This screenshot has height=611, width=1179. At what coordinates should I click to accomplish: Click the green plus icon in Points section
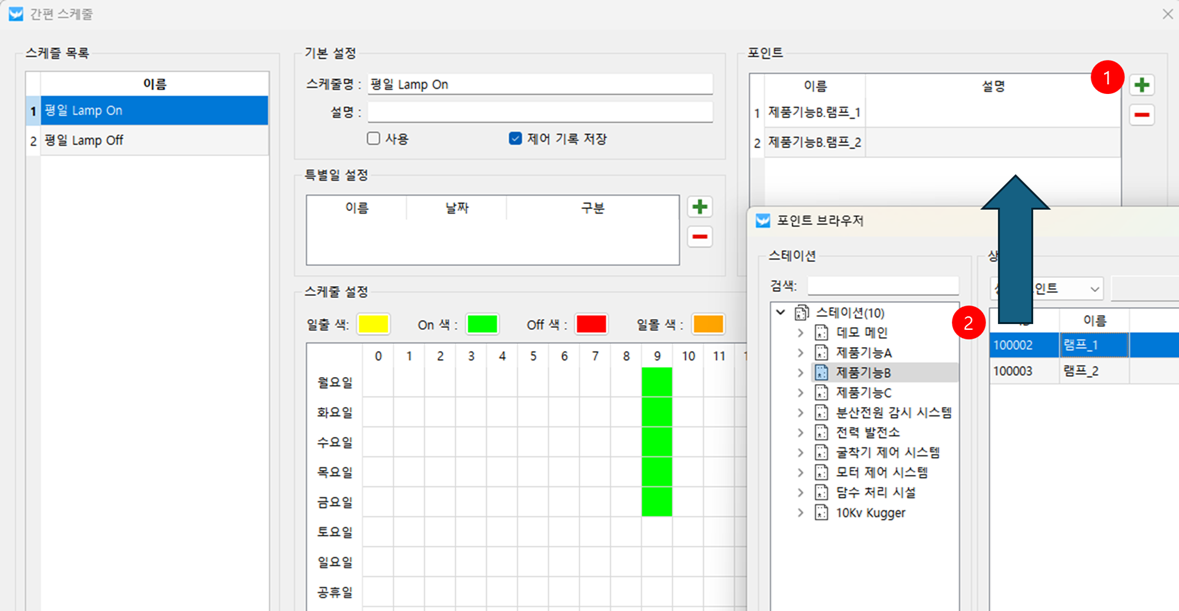[x=1142, y=85]
